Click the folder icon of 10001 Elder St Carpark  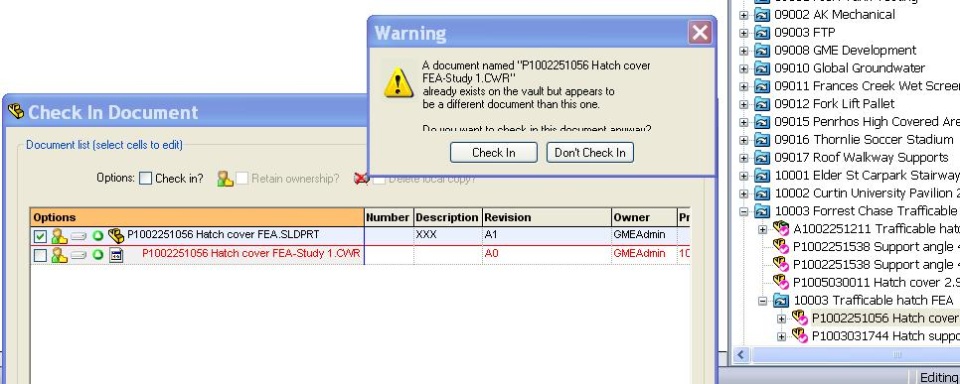[762, 176]
